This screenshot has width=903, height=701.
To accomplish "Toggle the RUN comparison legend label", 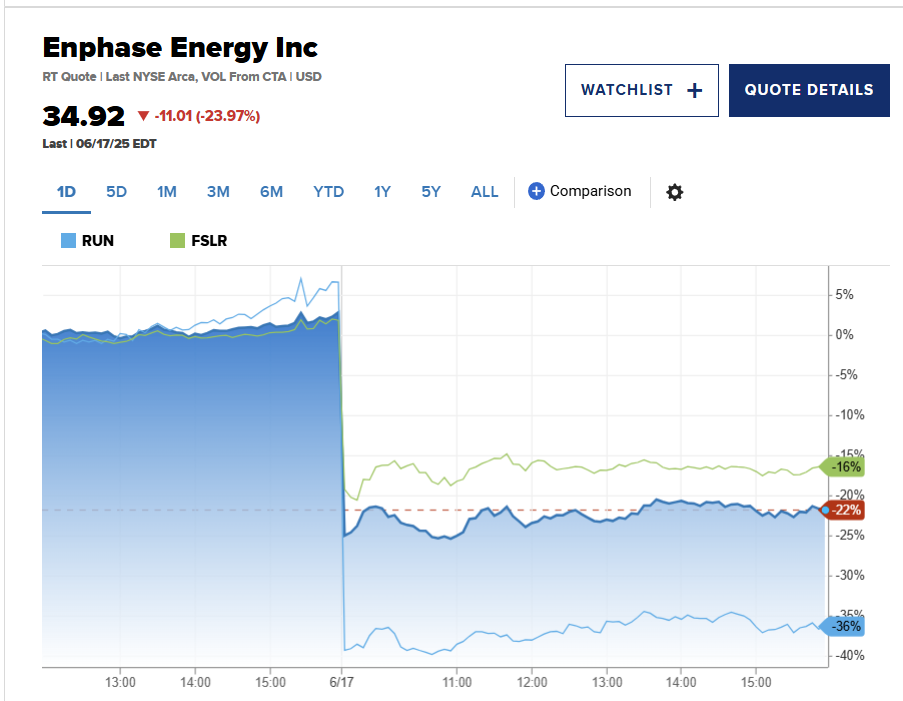I will pyautogui.click(x=98, y=241).
